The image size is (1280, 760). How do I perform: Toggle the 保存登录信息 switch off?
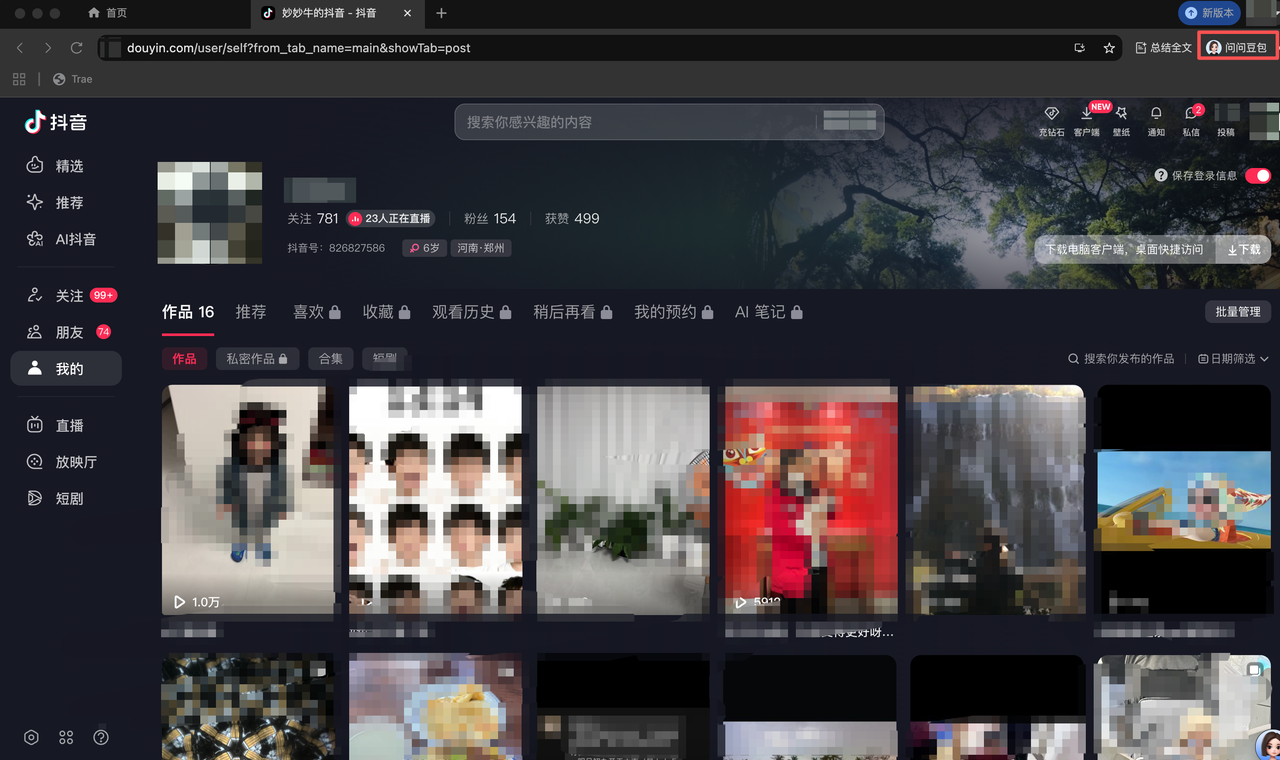point(1257,176)
